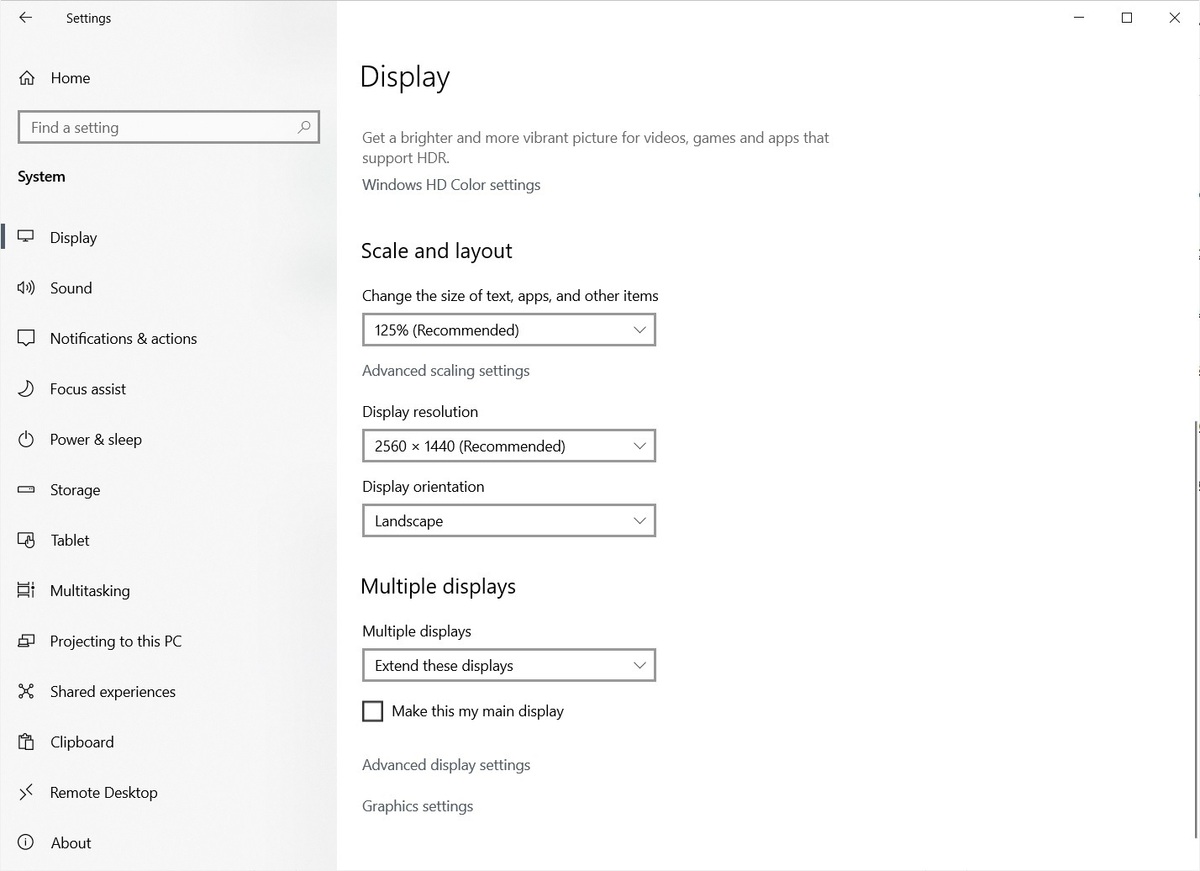The width and height of the screenshot is (1200, 871).
Task: Open Windows HD Color settings link
Action: click(451, 185)
